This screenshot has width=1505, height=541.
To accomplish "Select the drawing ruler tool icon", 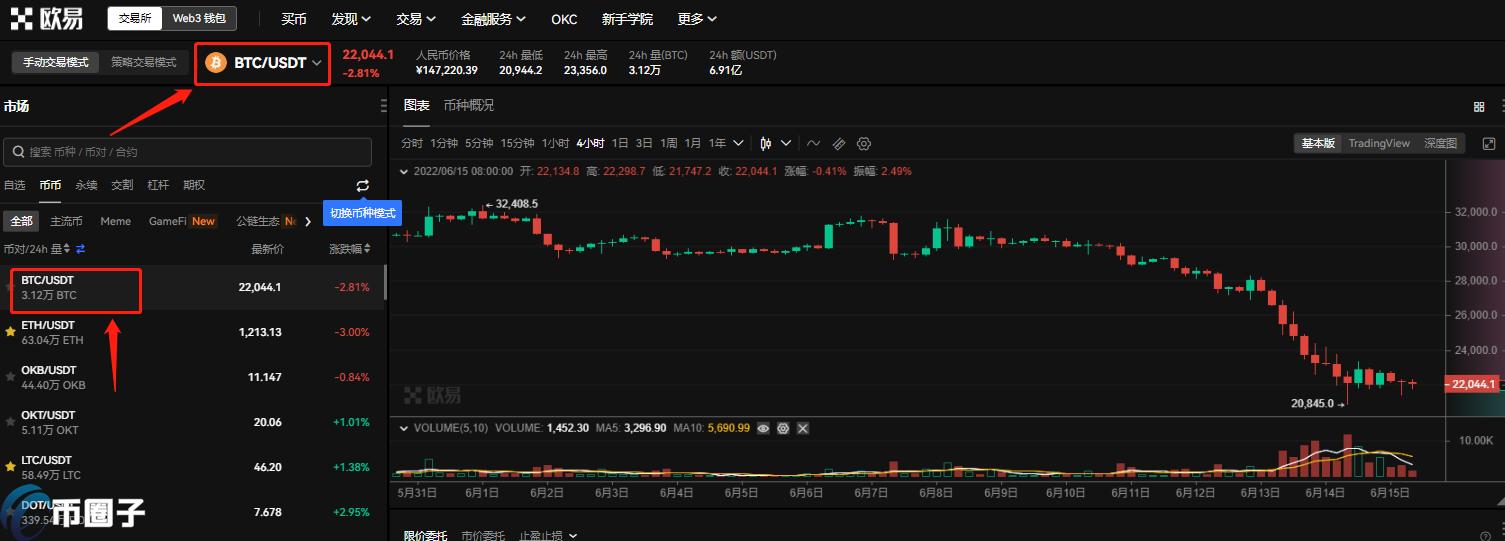I will click(839, 143).
